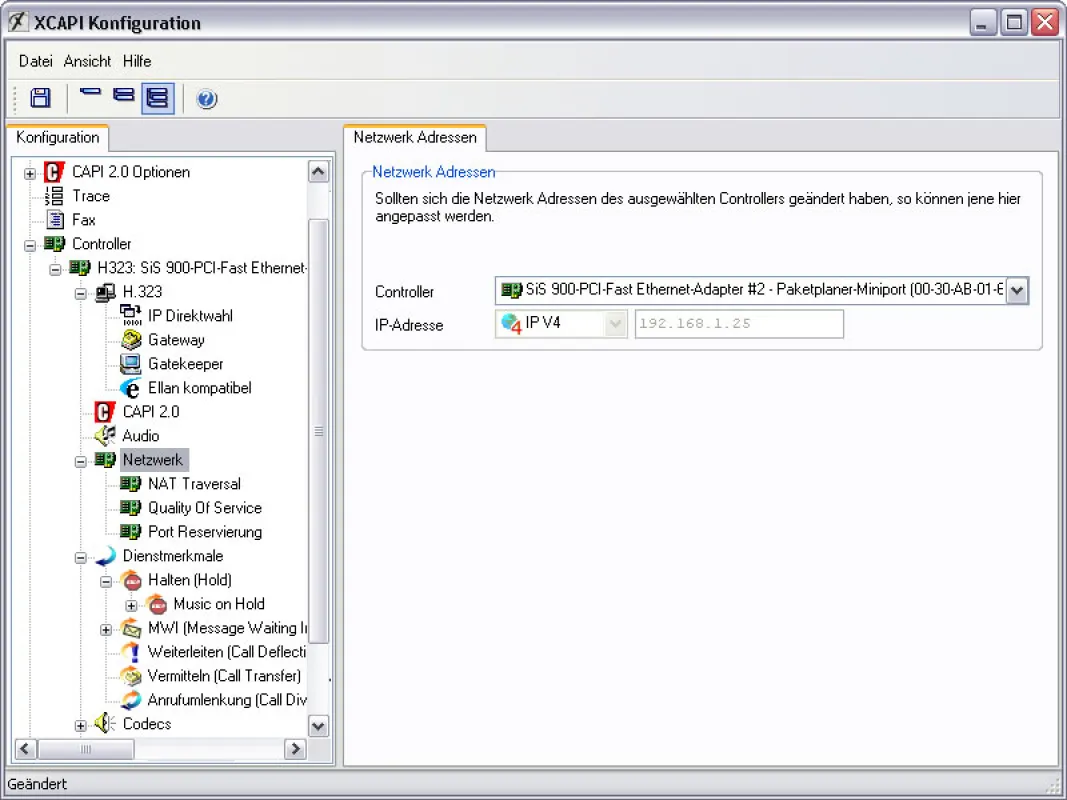Select the Gateway tree label
The width and height of the screenshot is (1067, 800).
tap(176, 339)
